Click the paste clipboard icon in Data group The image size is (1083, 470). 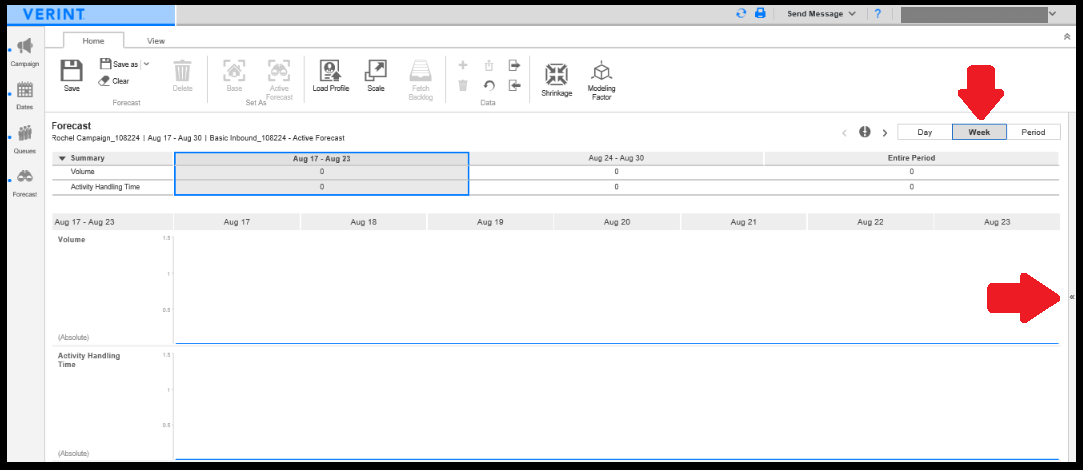(x=489, y=65)
